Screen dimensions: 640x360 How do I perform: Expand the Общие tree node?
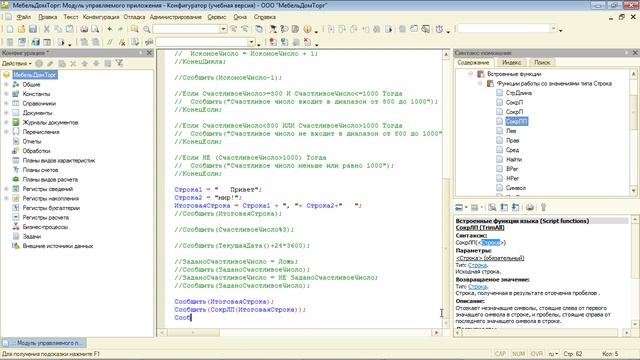(x=6, y=84)
